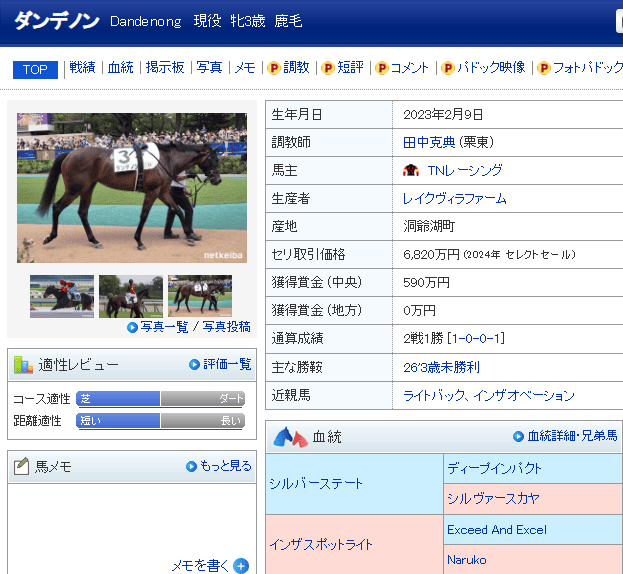Open dam インザスポットライト link
623x574 pixels.
(x=321, y=544)
